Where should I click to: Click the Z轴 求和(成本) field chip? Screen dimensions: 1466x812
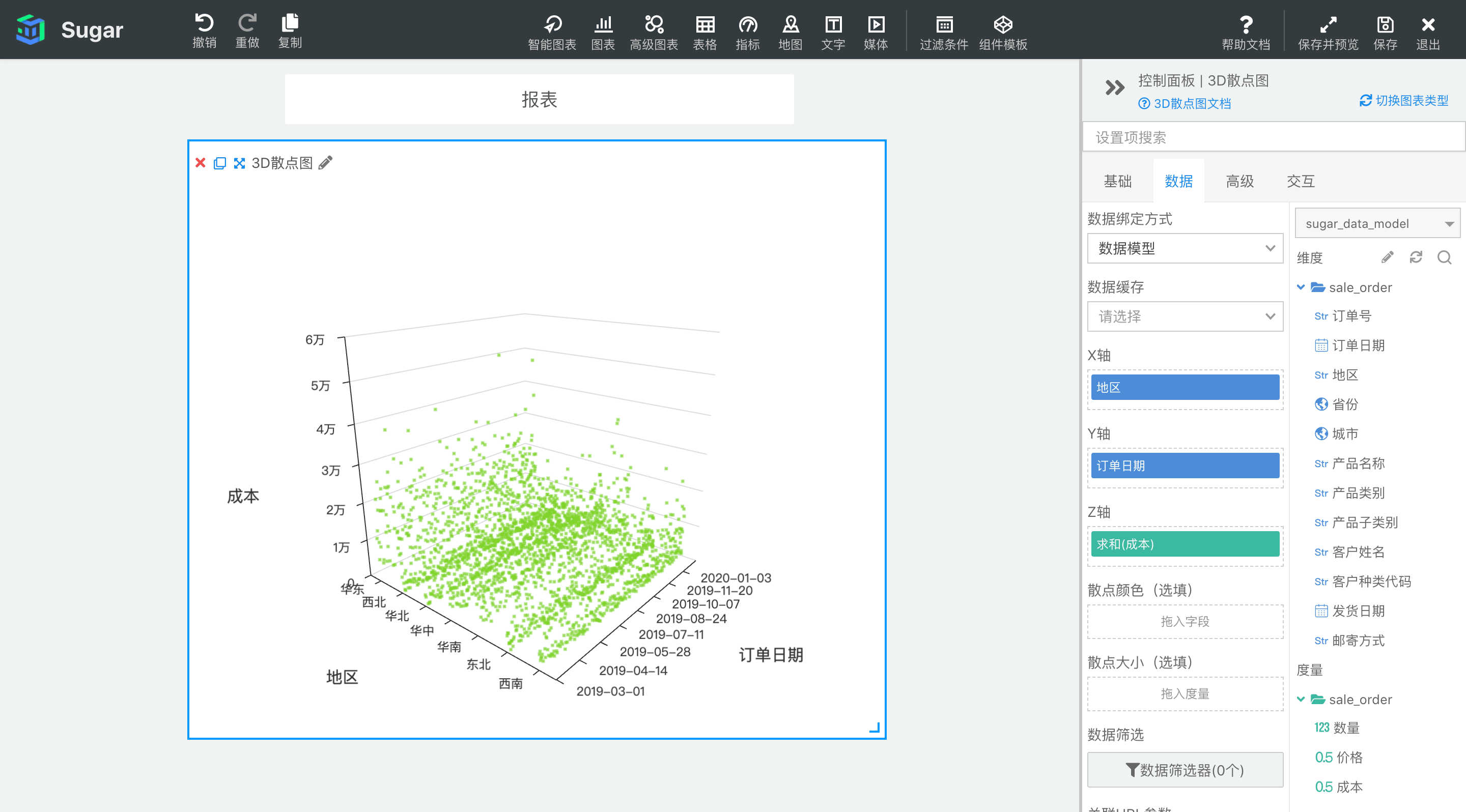point(1185,544)
